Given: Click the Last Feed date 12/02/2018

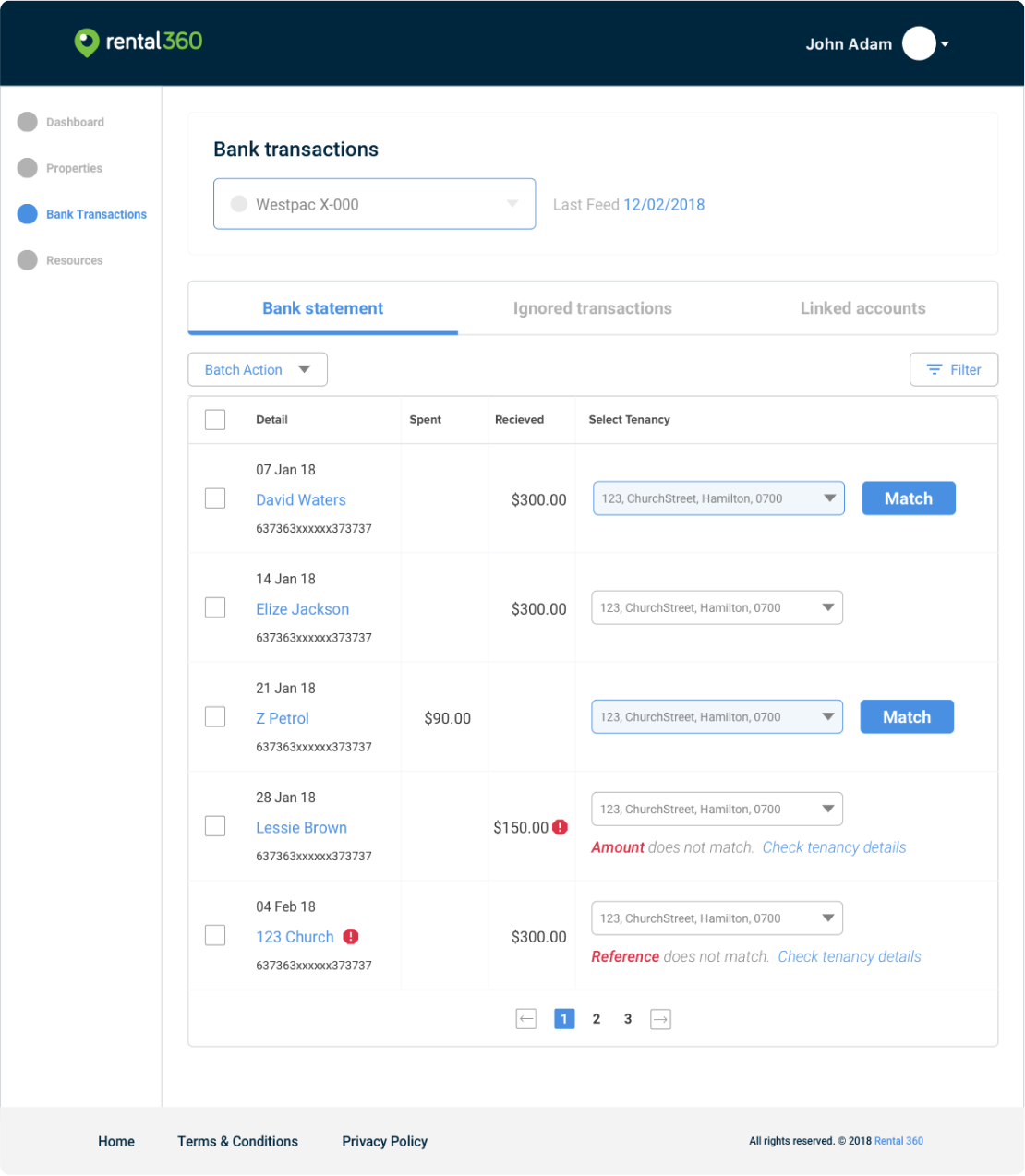Looking at the screenshot, I should tap(664, 205).
